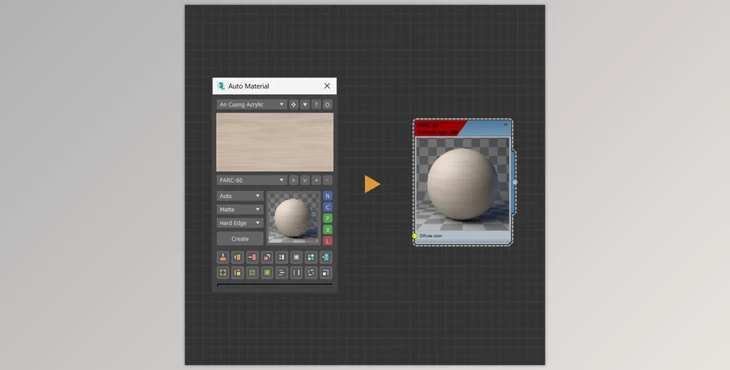
Task: Open the An Cuong Acrylic library dropdown
Action: tap(251, 105)
